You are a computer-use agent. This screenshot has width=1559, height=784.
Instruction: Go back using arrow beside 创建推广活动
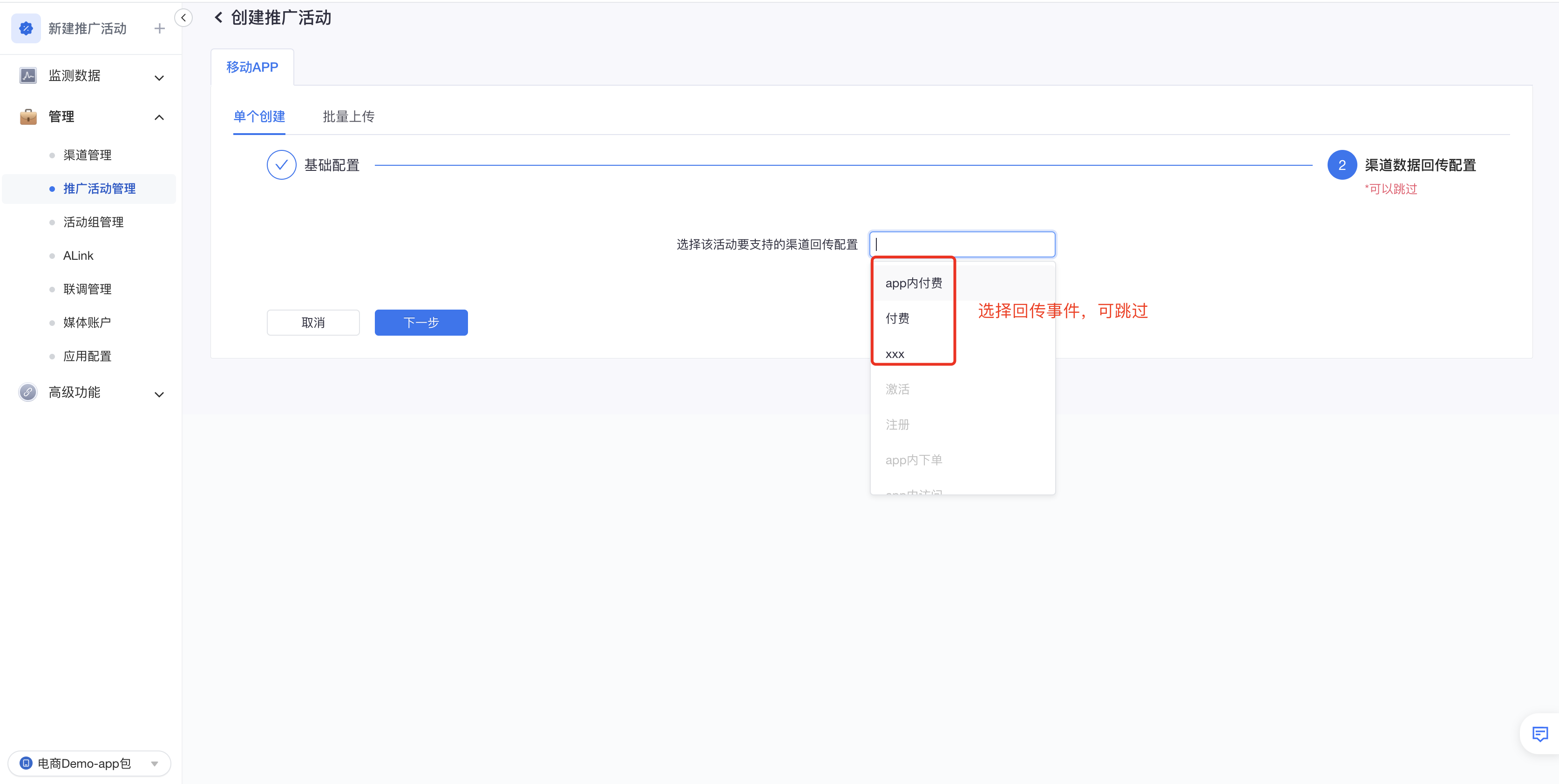[x=218, y=18]
